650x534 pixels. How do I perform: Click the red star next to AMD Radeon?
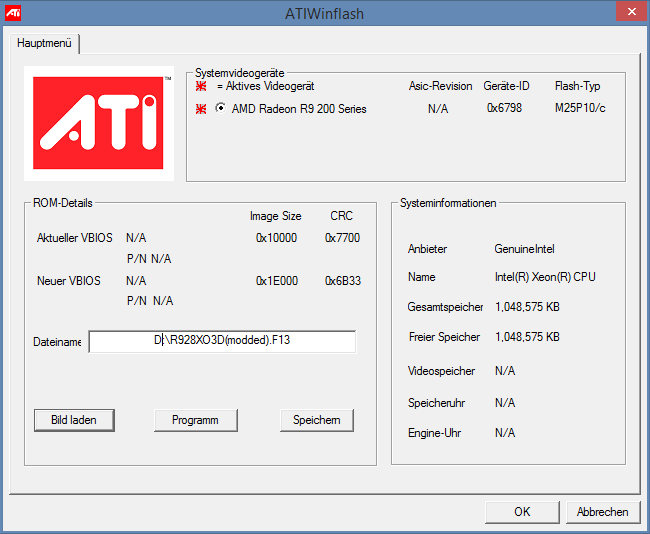201,109
